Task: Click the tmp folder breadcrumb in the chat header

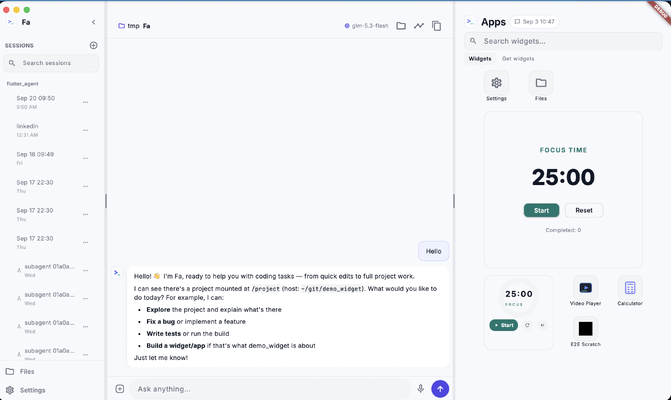Action: coord(129,26)
